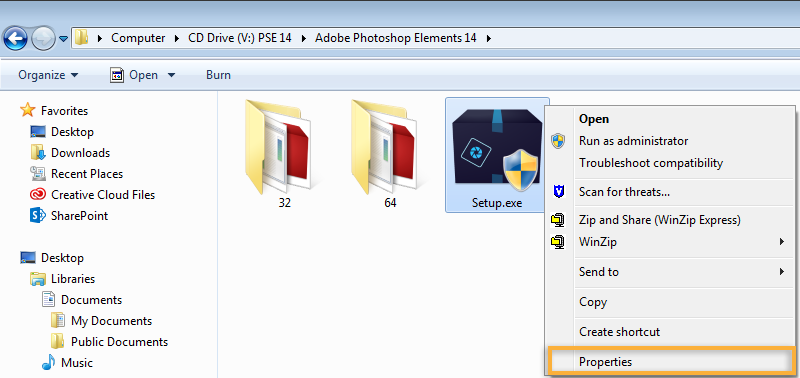Viewport: 800px width, 378px height.
Task: Choose Open in the context menu
Action: tap(670, 119)
